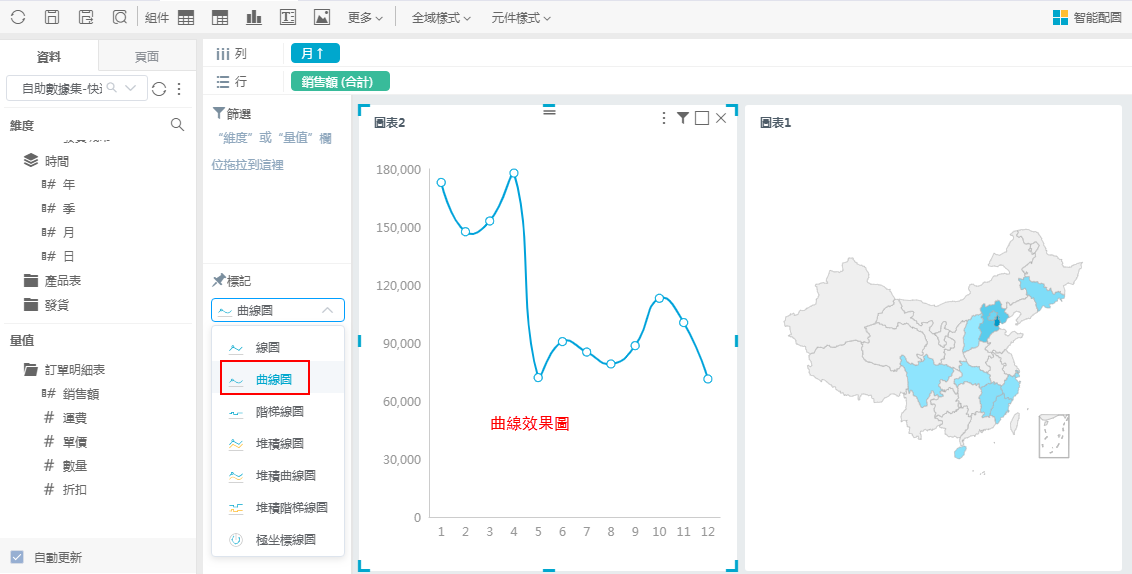Insert an image component
Viewport: 1132px width, 574px height.
[x=321, y=17]
